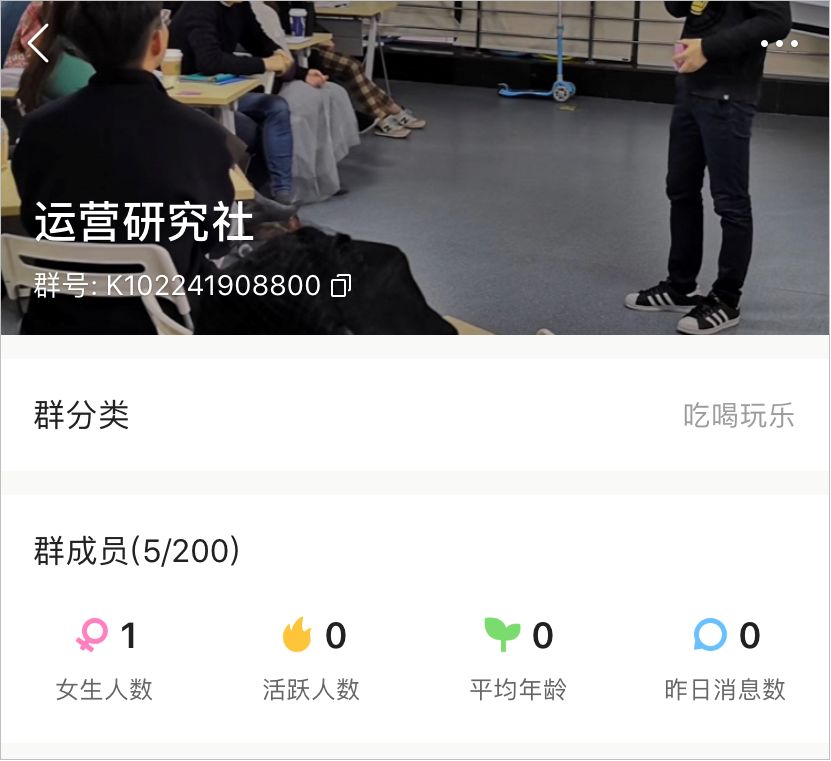Screen dimensions: 831x761
Task: Open the three-dot more options menu
Action: 779,43
